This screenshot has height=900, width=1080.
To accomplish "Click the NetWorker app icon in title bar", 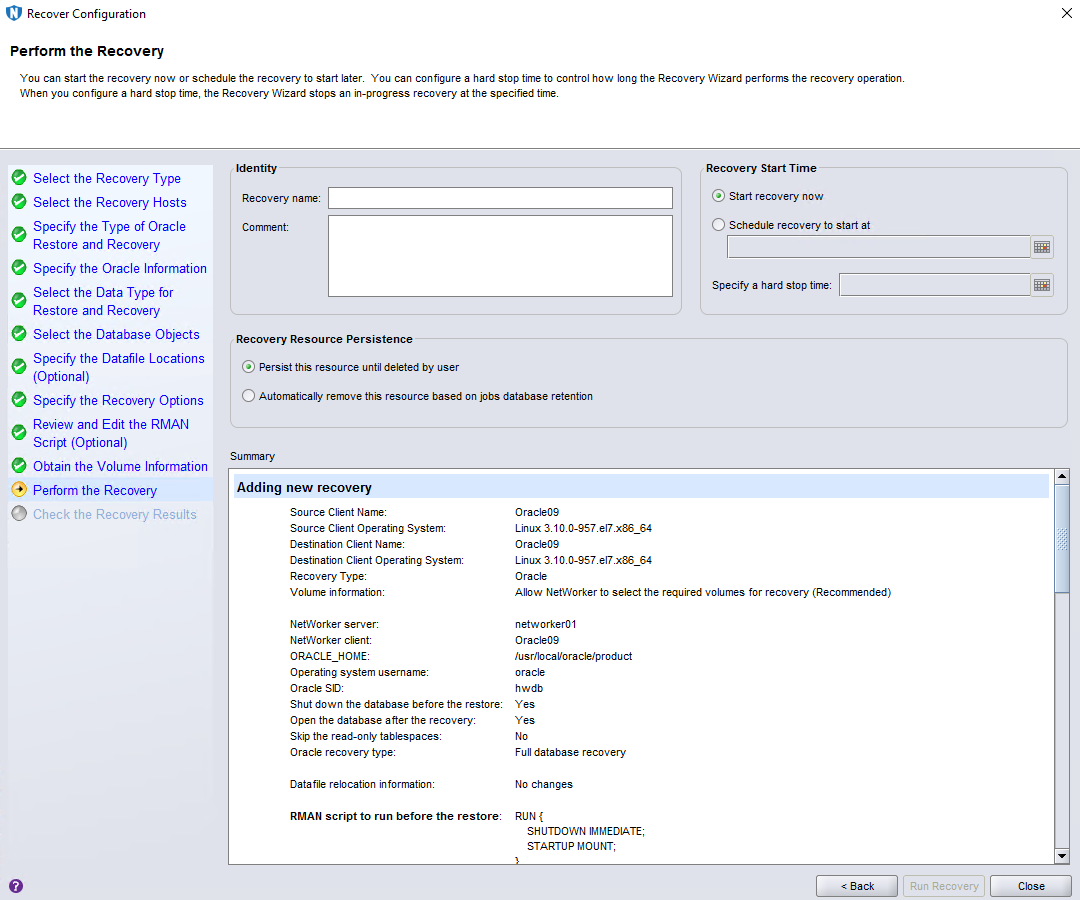I will click(13, 14).
